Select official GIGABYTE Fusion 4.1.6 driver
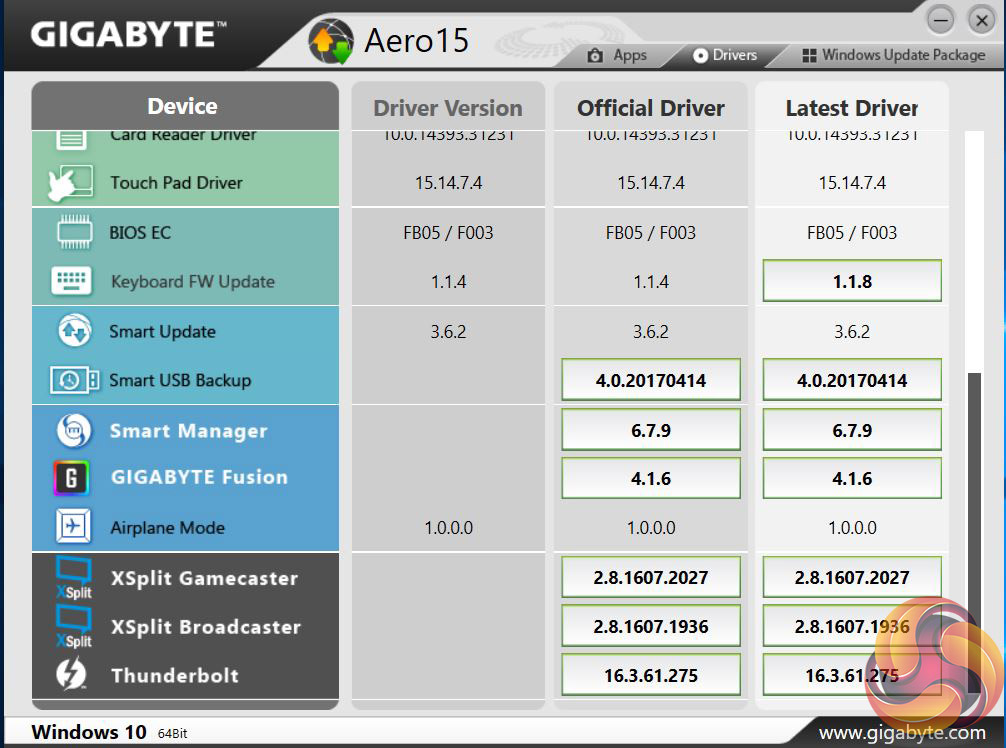The width and height of the screenshot is (1006, 748). coord(650,478)
